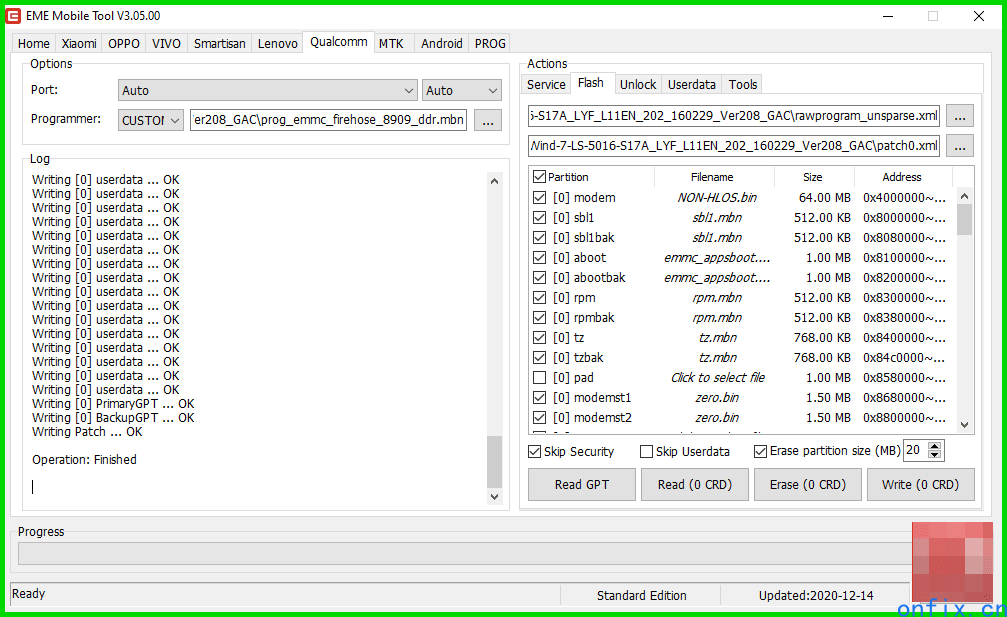Click the Size column header
The height and width of the screenshot is (617, 1007).
click(812, 177)
